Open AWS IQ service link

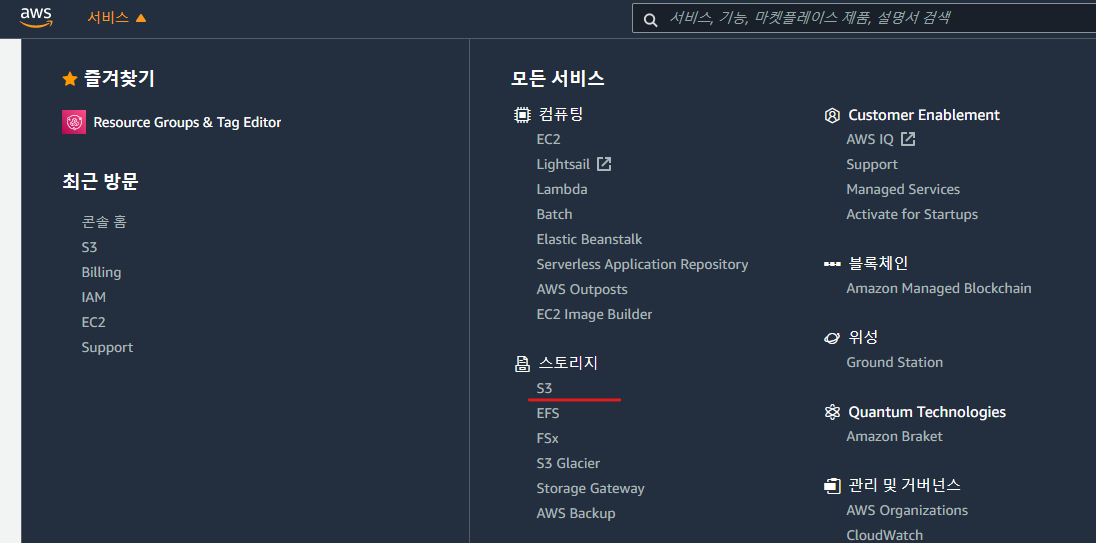point(870,139)
